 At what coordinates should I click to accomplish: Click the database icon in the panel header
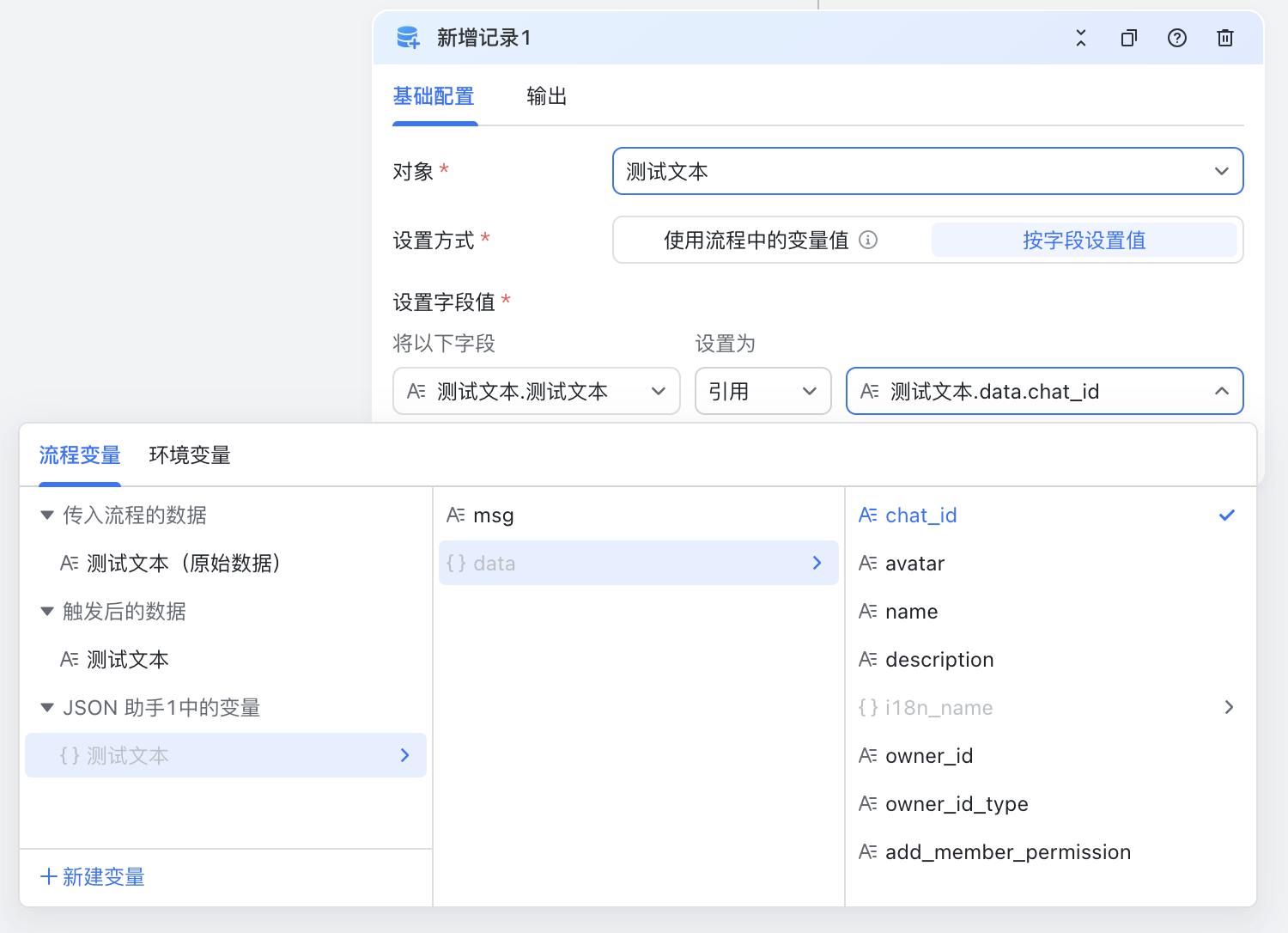coord(408,38)
